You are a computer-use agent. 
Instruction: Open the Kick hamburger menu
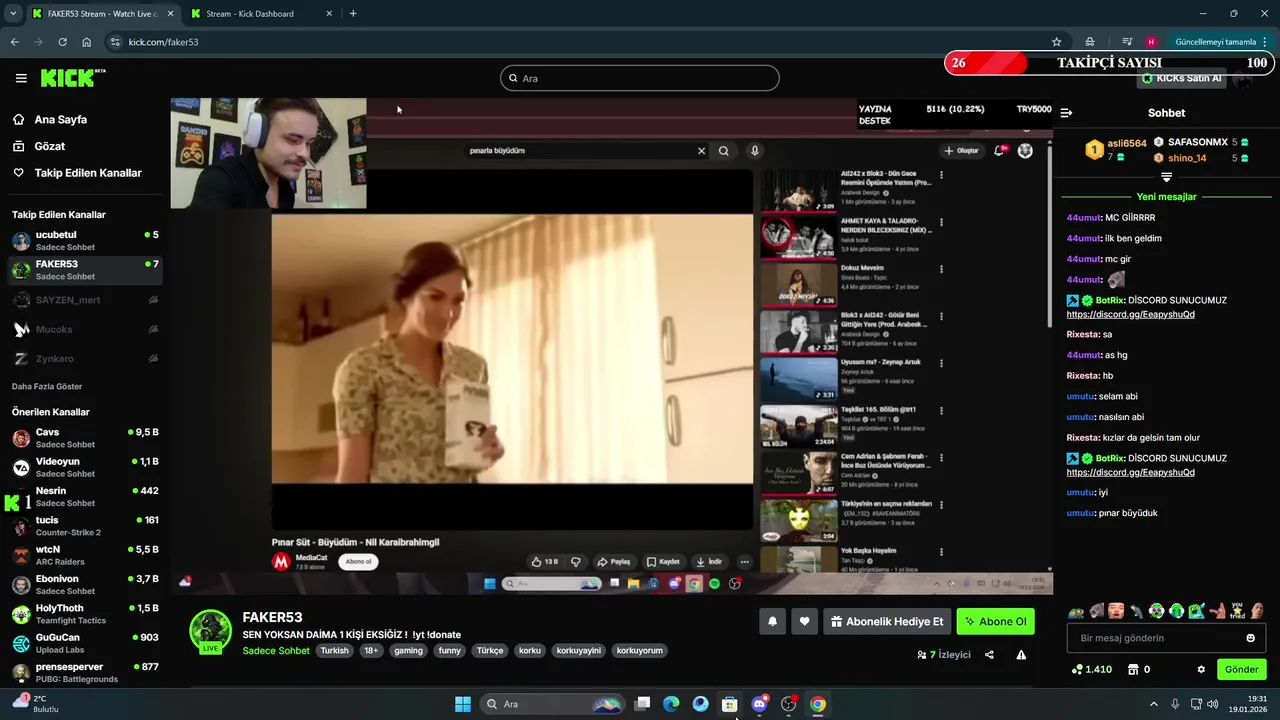(21, 78)
